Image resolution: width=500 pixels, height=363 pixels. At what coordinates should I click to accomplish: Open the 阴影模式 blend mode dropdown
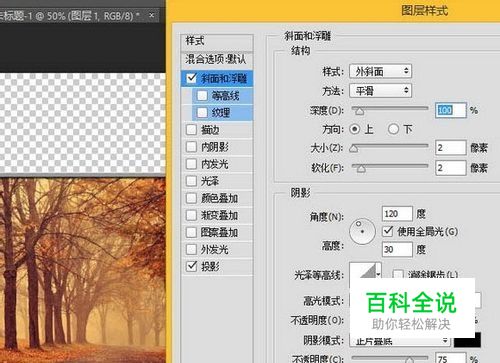[x=400, y=341]
